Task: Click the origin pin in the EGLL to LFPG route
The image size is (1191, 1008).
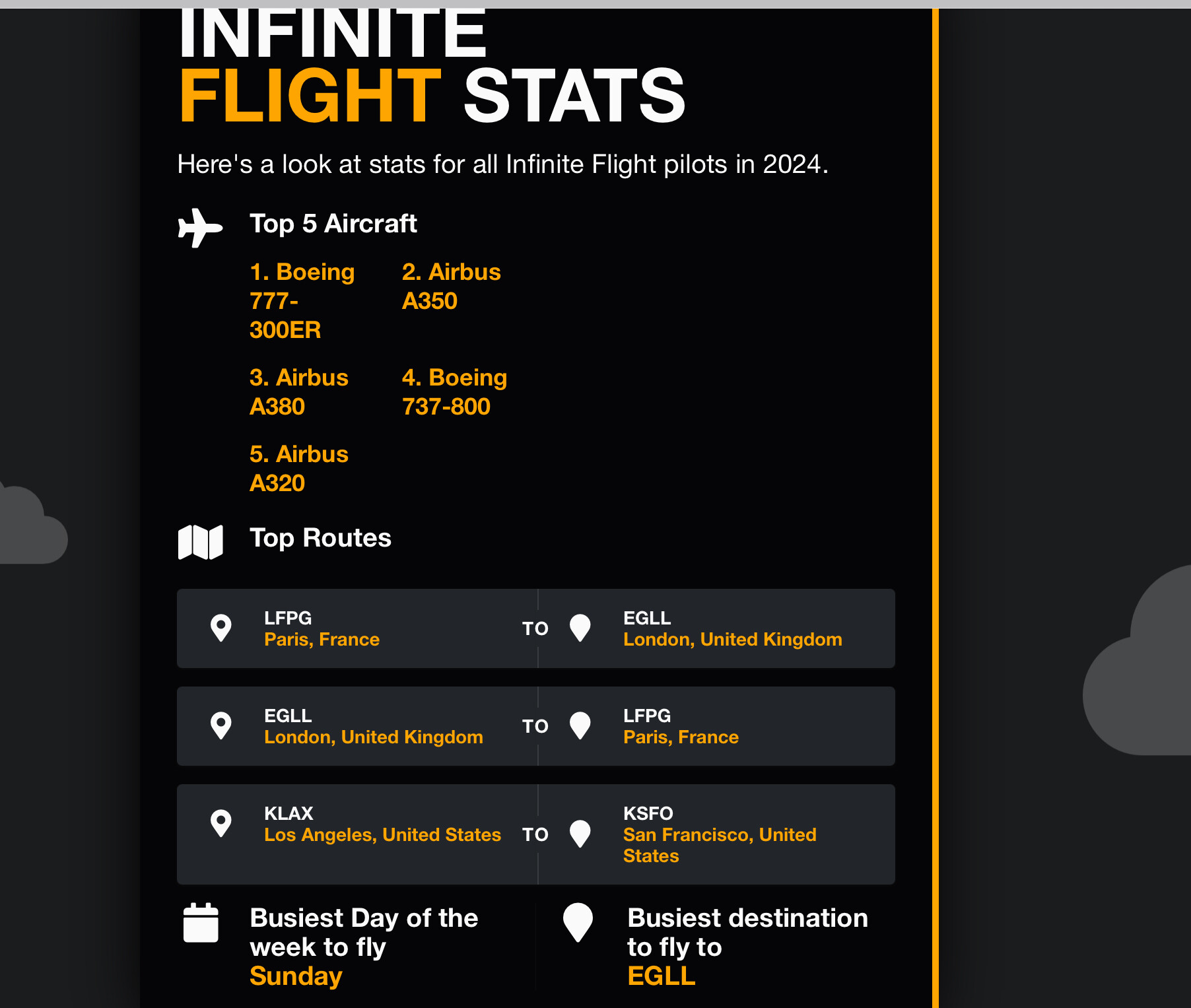Action: pyautogui.click(x=221, y=725)
